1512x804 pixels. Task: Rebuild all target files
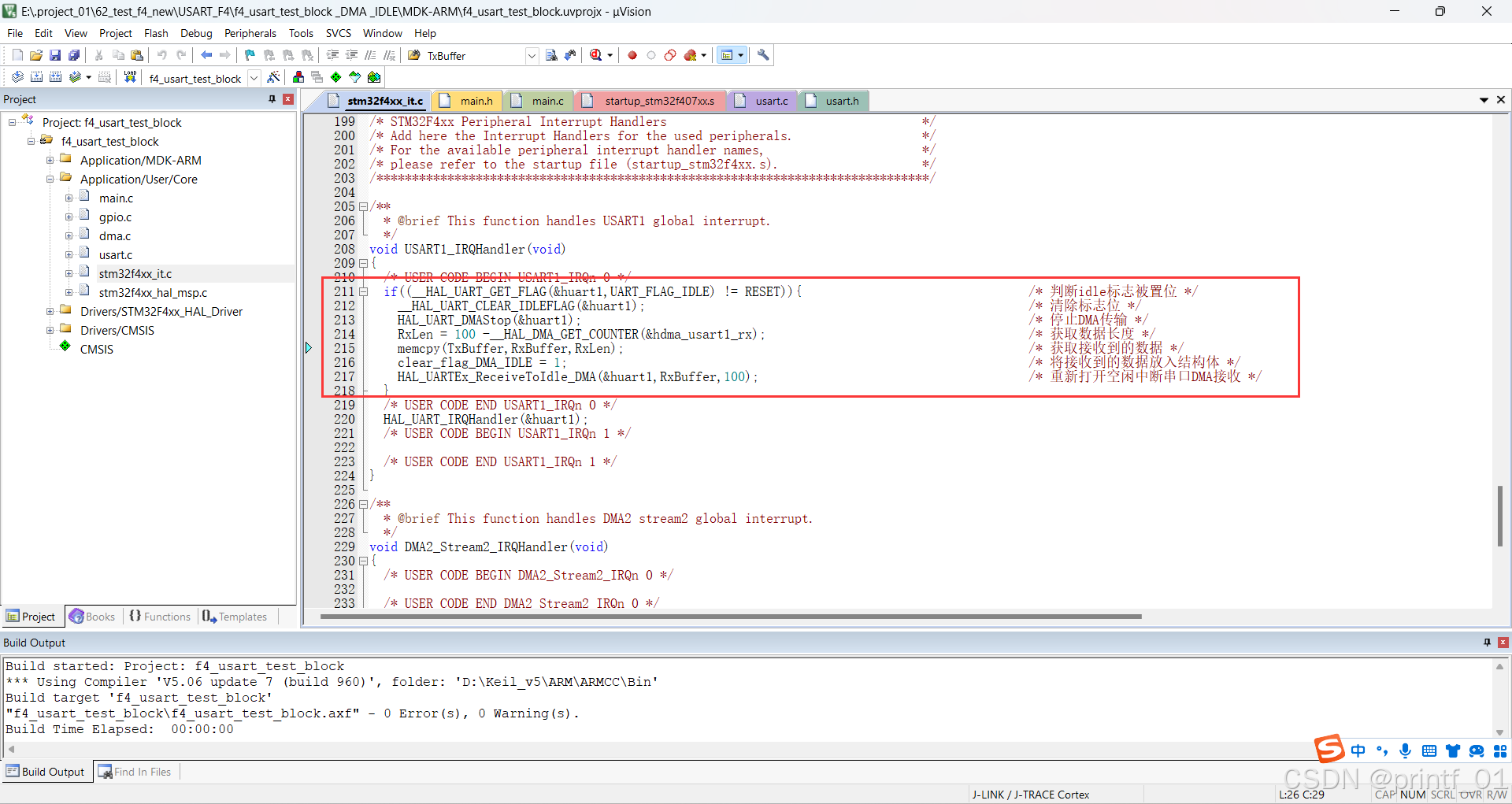point(55,77)
